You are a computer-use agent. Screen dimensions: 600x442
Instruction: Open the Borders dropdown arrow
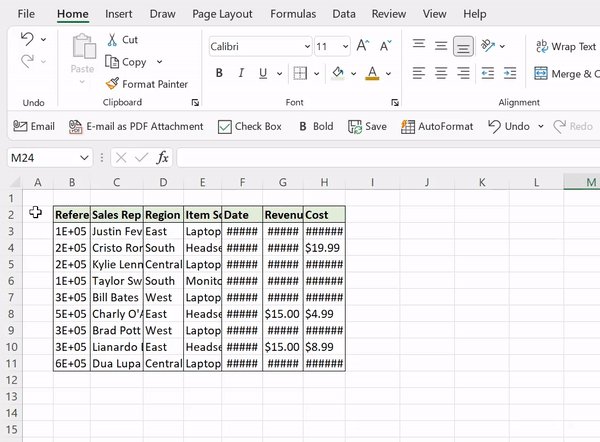pyautogui.click(x=316, y=73)
